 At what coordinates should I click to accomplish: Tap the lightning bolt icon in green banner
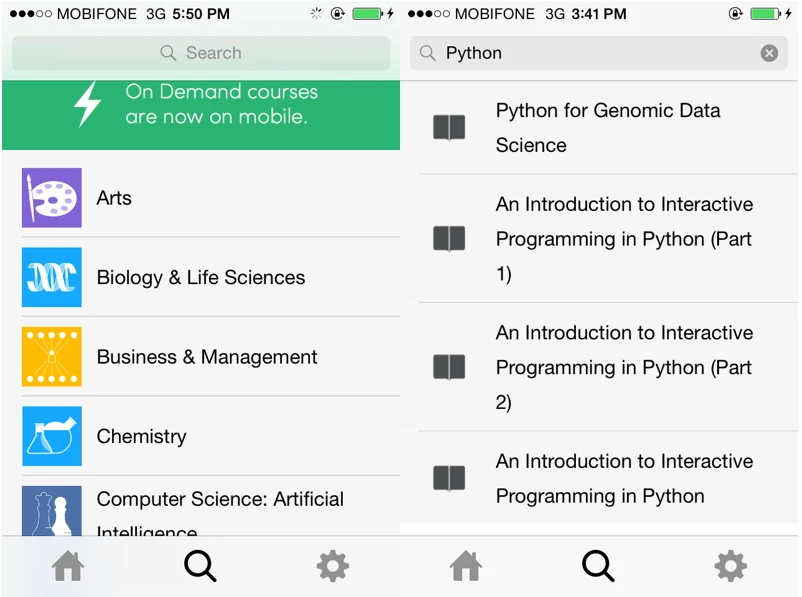88,103
